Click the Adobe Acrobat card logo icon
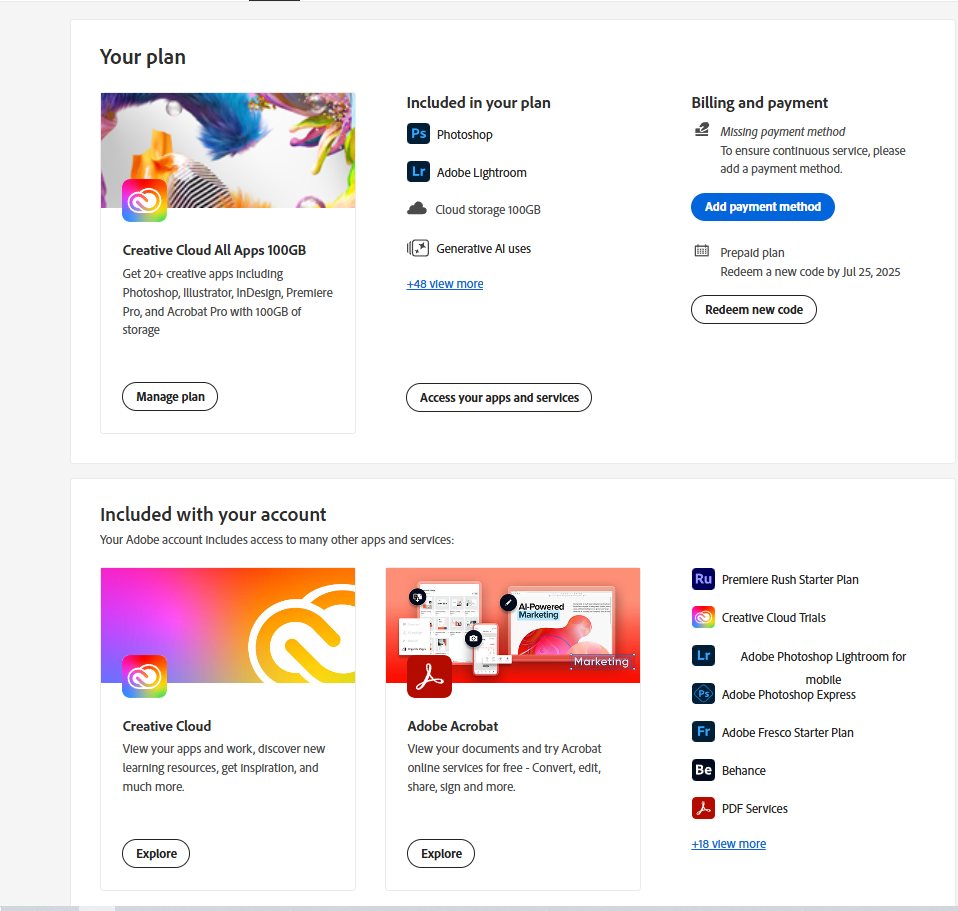Image resolution: width=958 pixels, height=911 pixels. click(x=430, y=676)
